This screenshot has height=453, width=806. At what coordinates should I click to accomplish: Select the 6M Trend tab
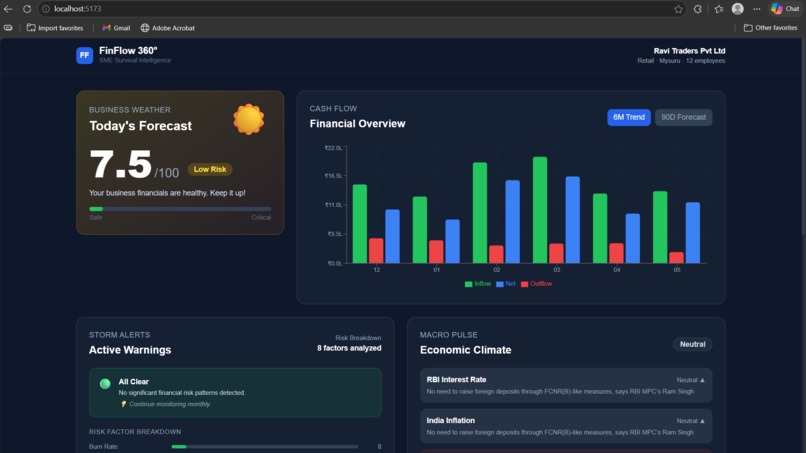click(x=629, y=117)
